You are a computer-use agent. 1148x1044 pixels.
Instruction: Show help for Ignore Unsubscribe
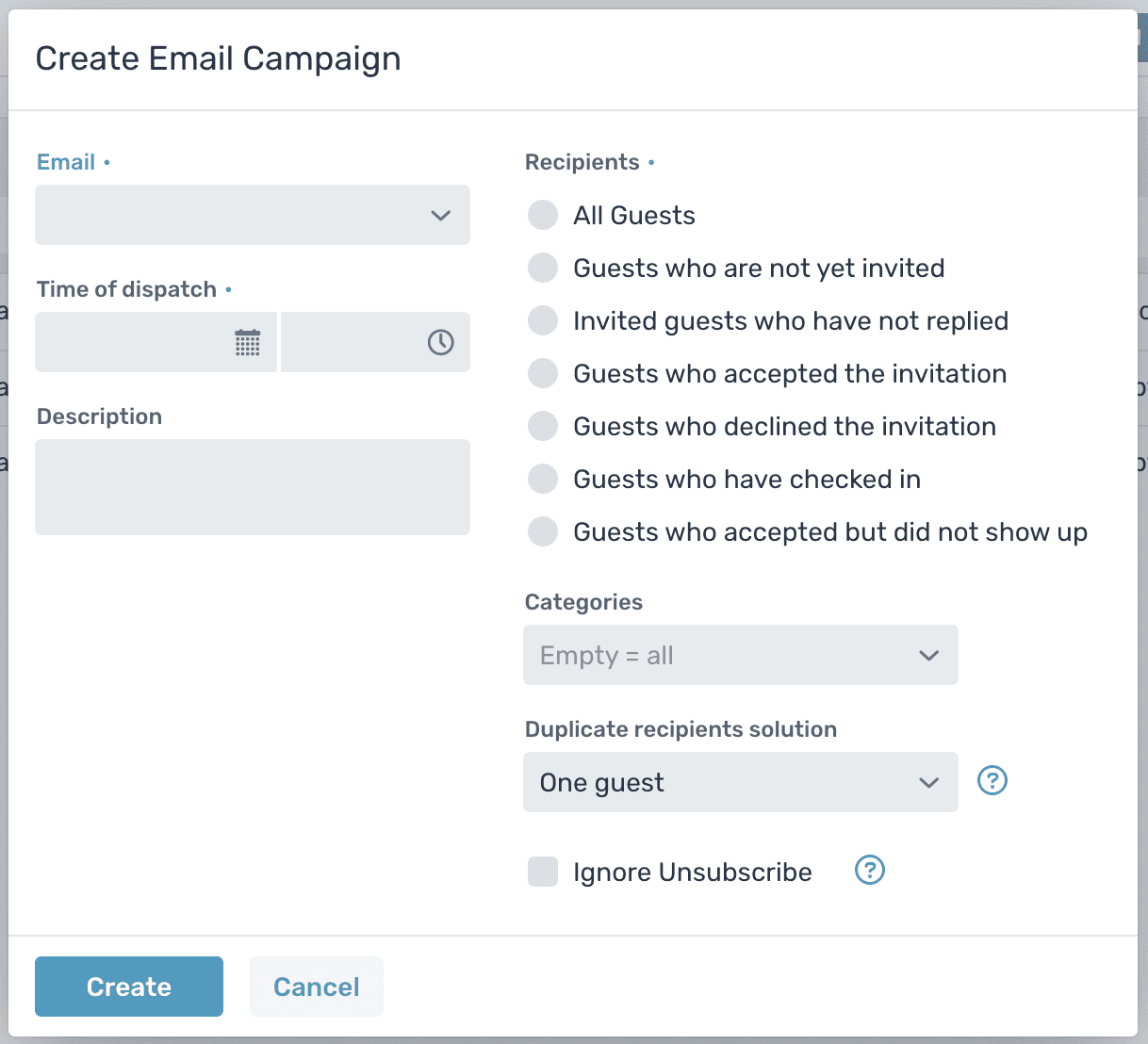click(869, 871)
